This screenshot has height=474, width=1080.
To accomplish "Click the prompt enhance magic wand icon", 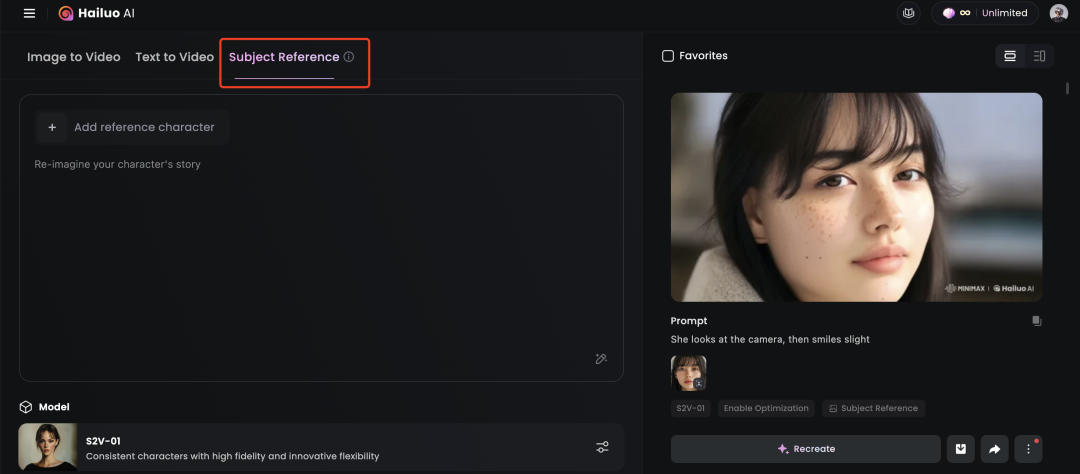I will pyautogui.click(x=601, y=359).
